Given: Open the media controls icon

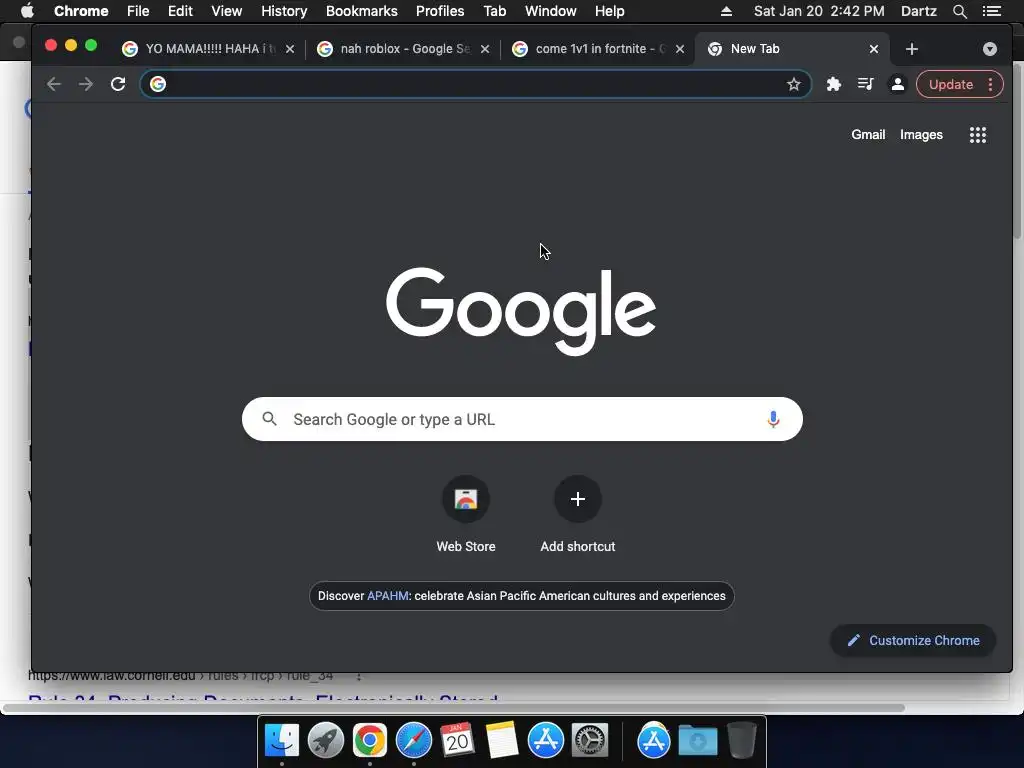Looking at the screenshot, I should point(865,84).
